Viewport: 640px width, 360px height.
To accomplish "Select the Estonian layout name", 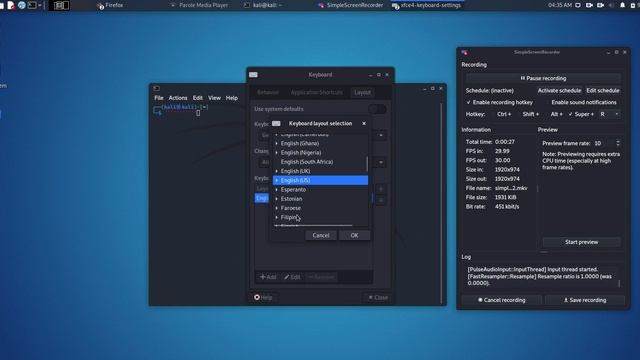I will coord(291,199).
